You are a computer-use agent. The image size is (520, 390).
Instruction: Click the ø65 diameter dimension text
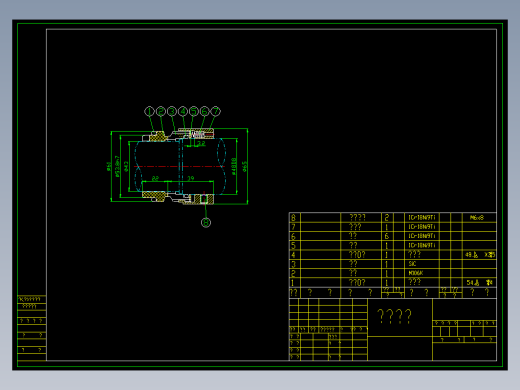pos(244,166)
